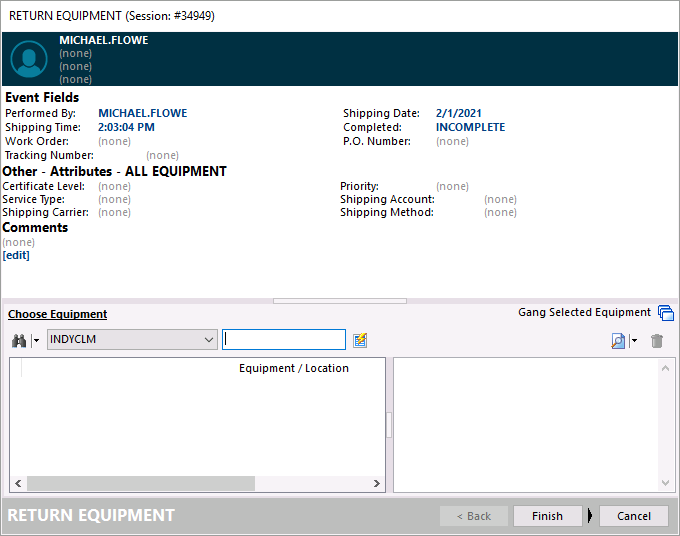This screenshot has height=536, width=680.
Task: Click the Equipment / Location column header
Action: click(293, 368)
